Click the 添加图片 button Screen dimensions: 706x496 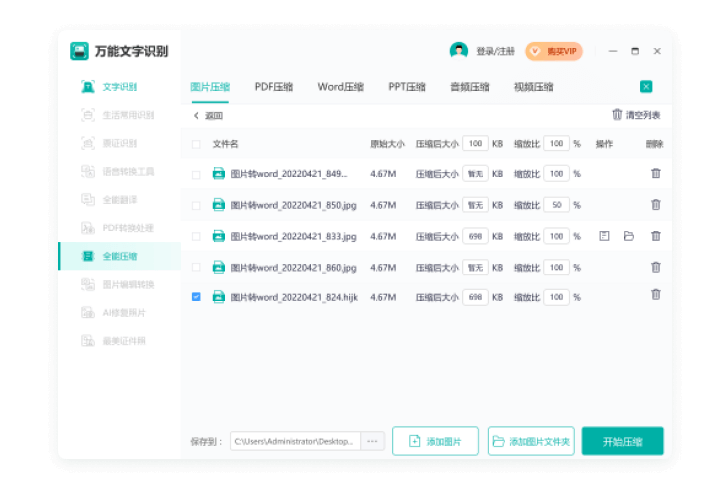tap(435, 441)
